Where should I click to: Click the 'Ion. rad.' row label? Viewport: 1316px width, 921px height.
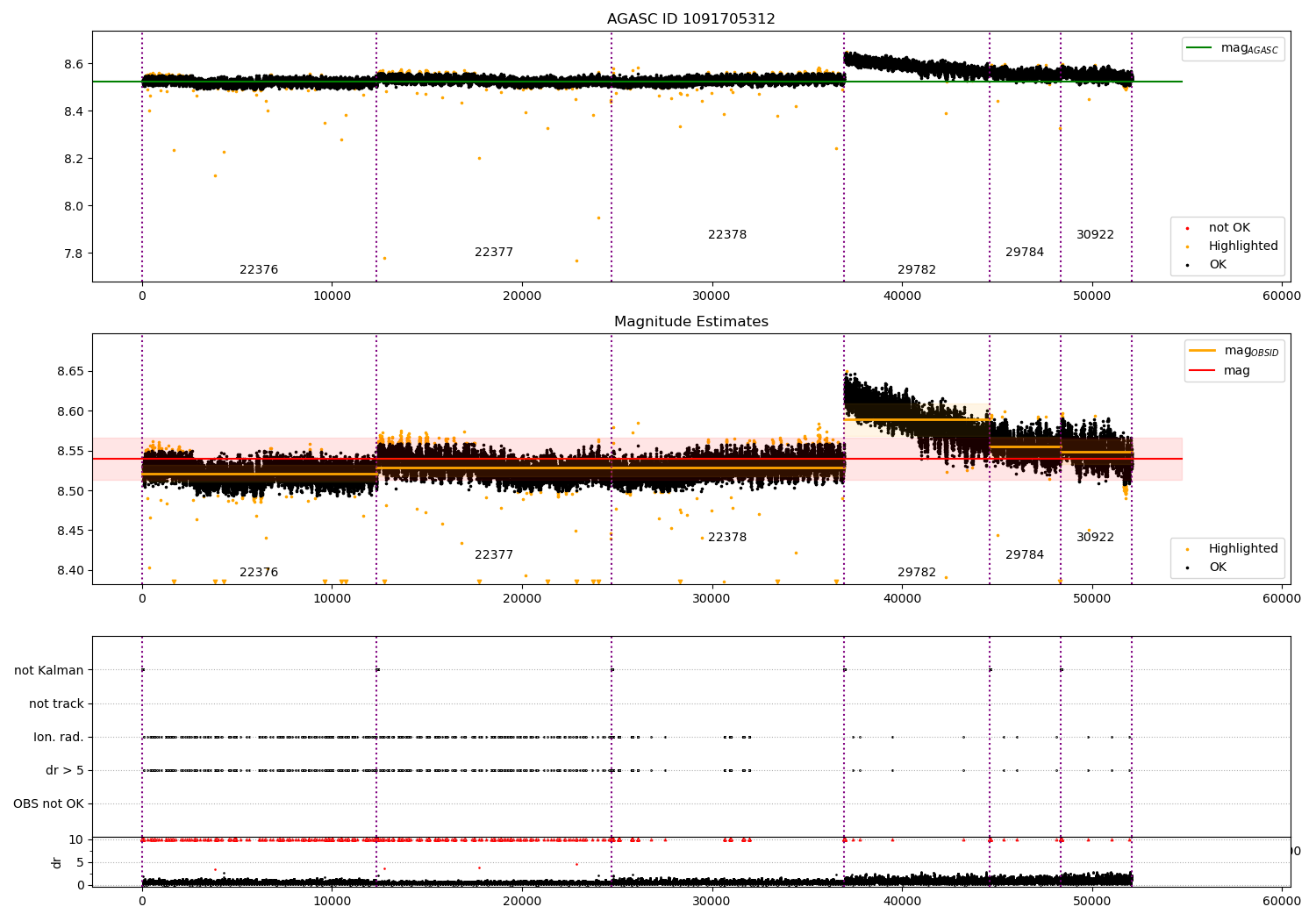tap(59, 738)
